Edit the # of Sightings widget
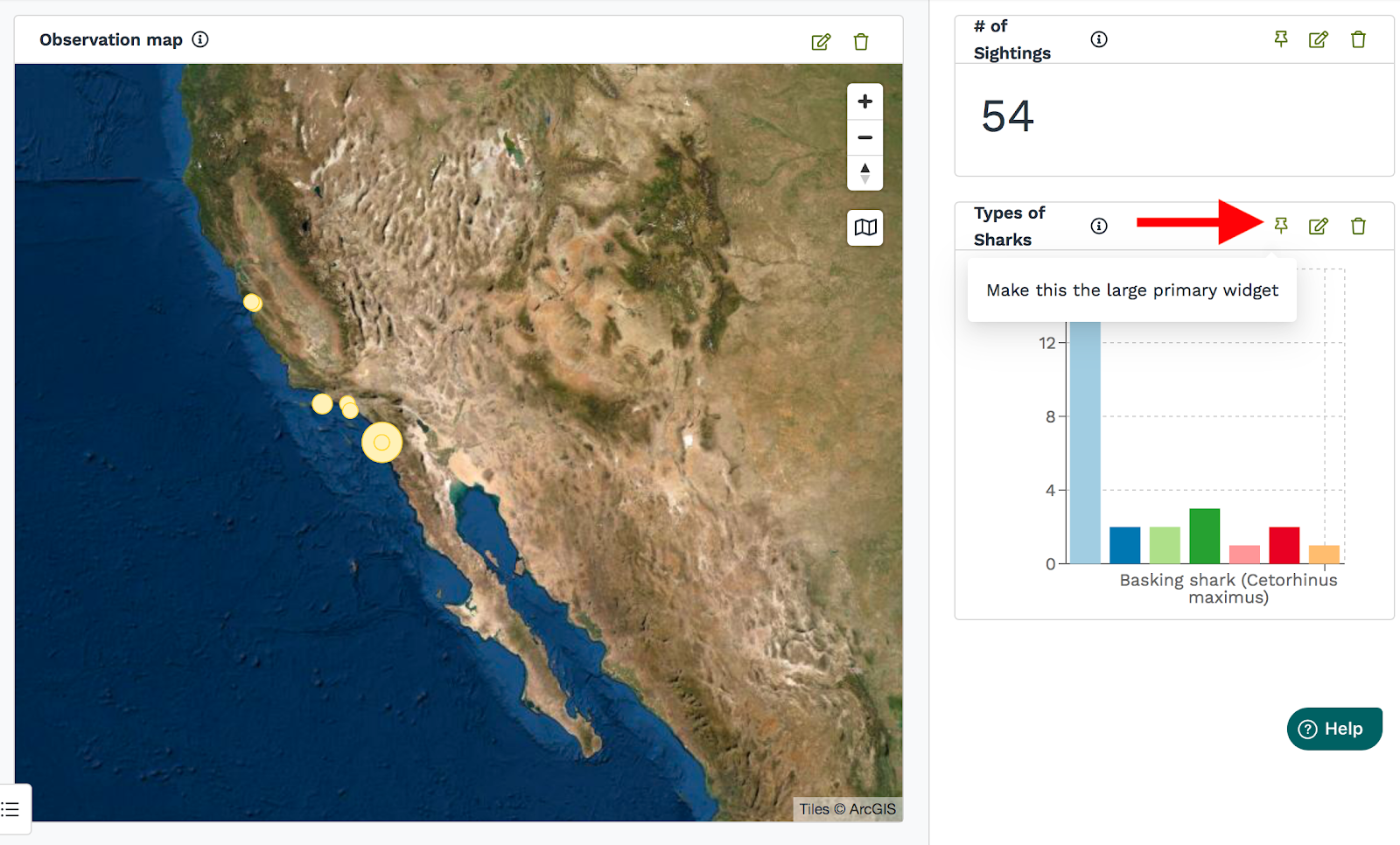 point(1318,39)
